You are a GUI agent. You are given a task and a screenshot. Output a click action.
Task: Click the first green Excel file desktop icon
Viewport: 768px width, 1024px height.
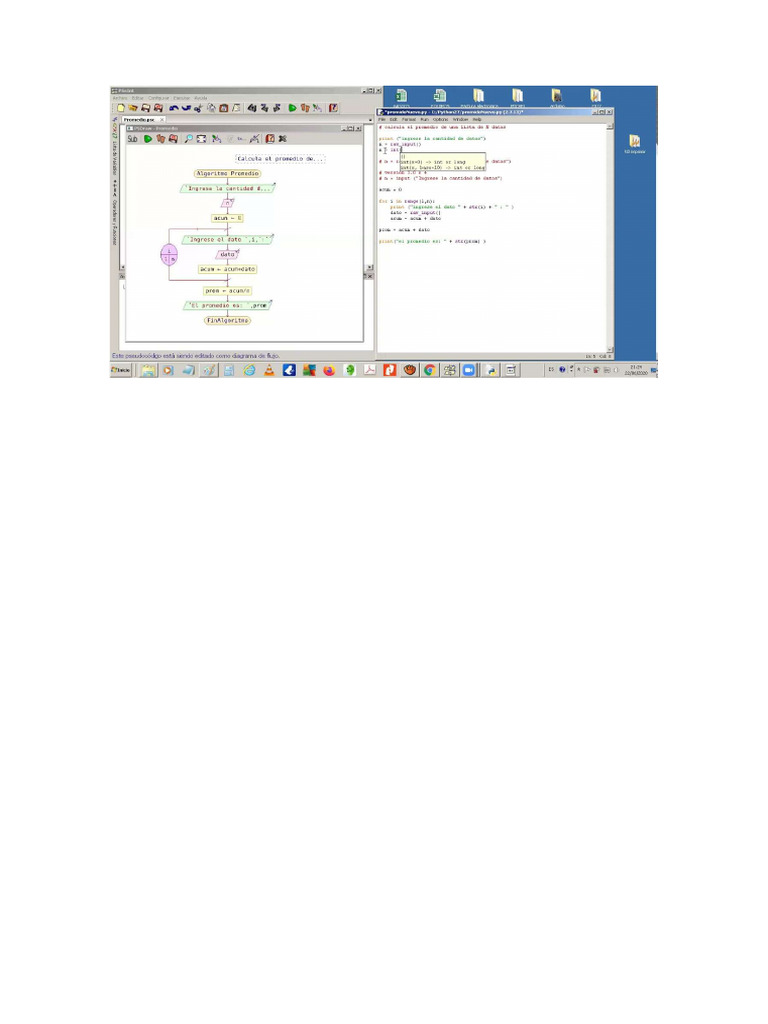click(x=401, y=97)
